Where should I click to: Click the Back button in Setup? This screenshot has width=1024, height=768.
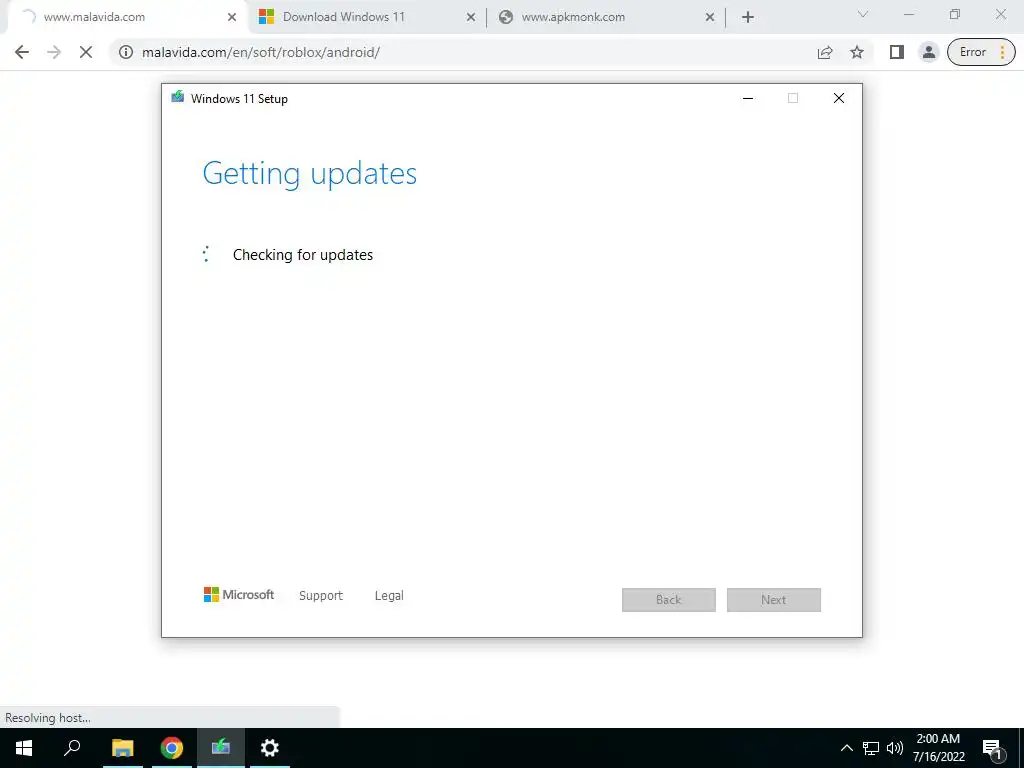pyautogui.click(x=669, y=600)
